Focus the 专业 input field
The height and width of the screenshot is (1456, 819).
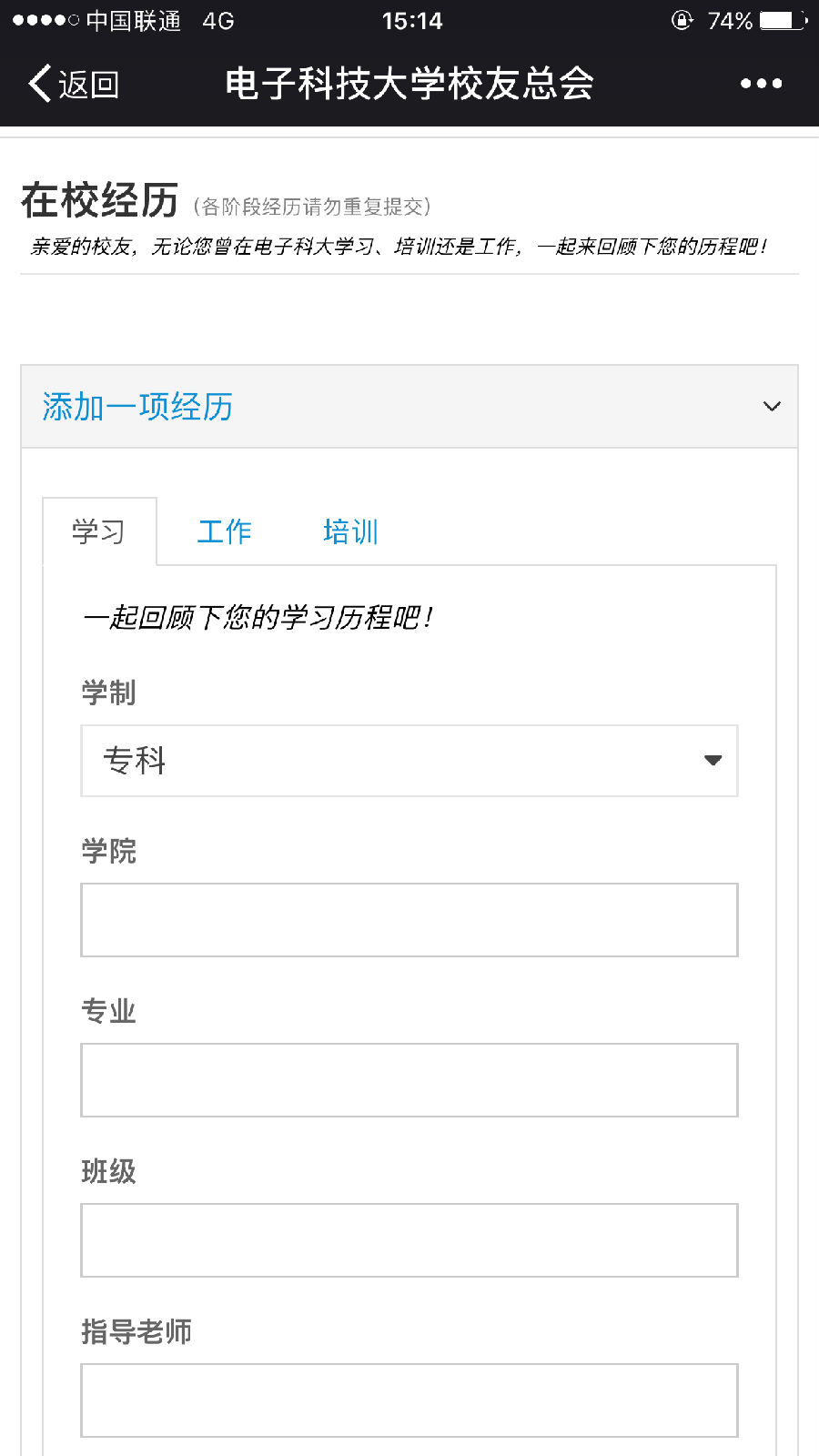pos(409,1080)
